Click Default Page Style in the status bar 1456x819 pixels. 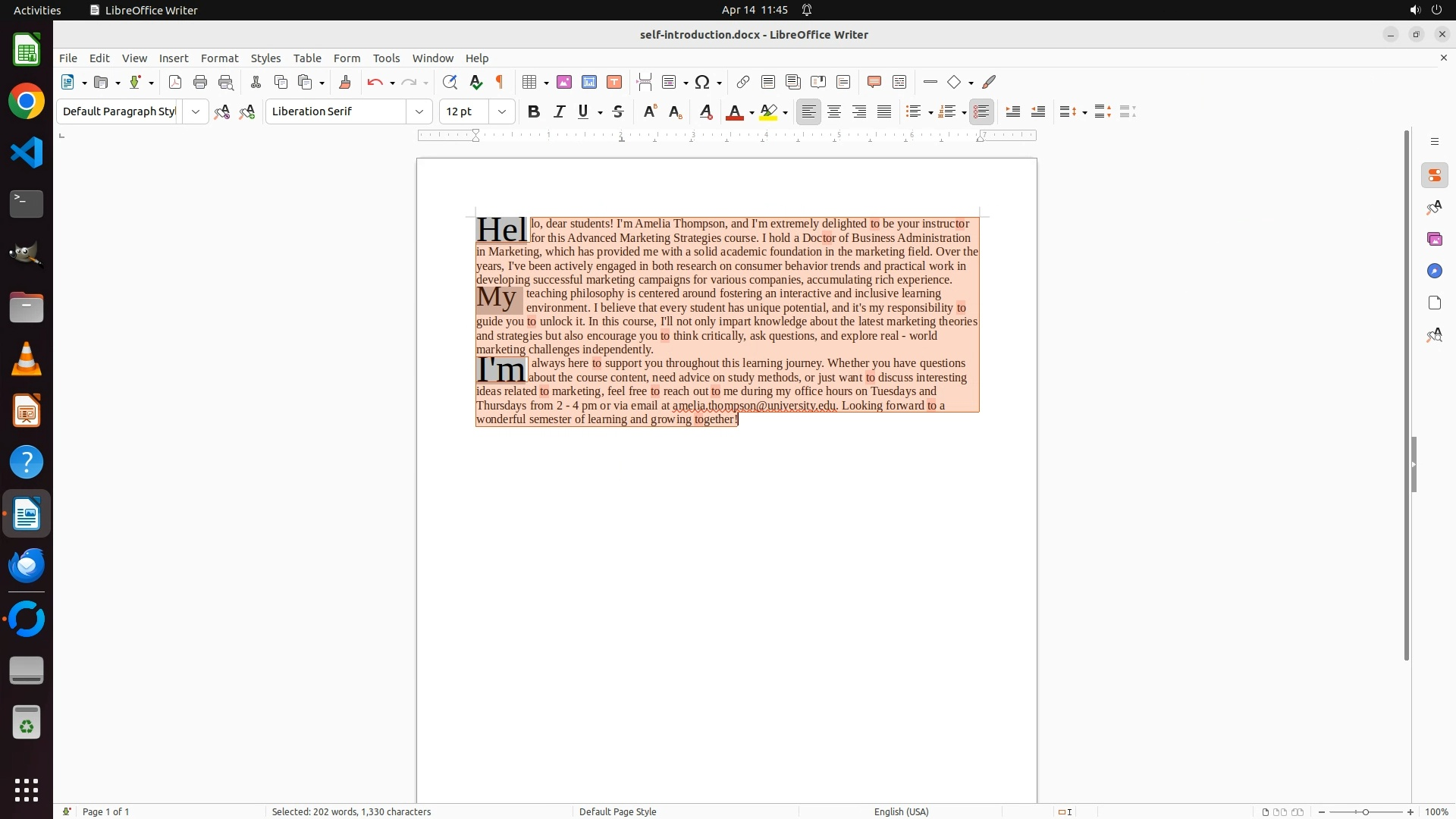click(x=617, y=811)
